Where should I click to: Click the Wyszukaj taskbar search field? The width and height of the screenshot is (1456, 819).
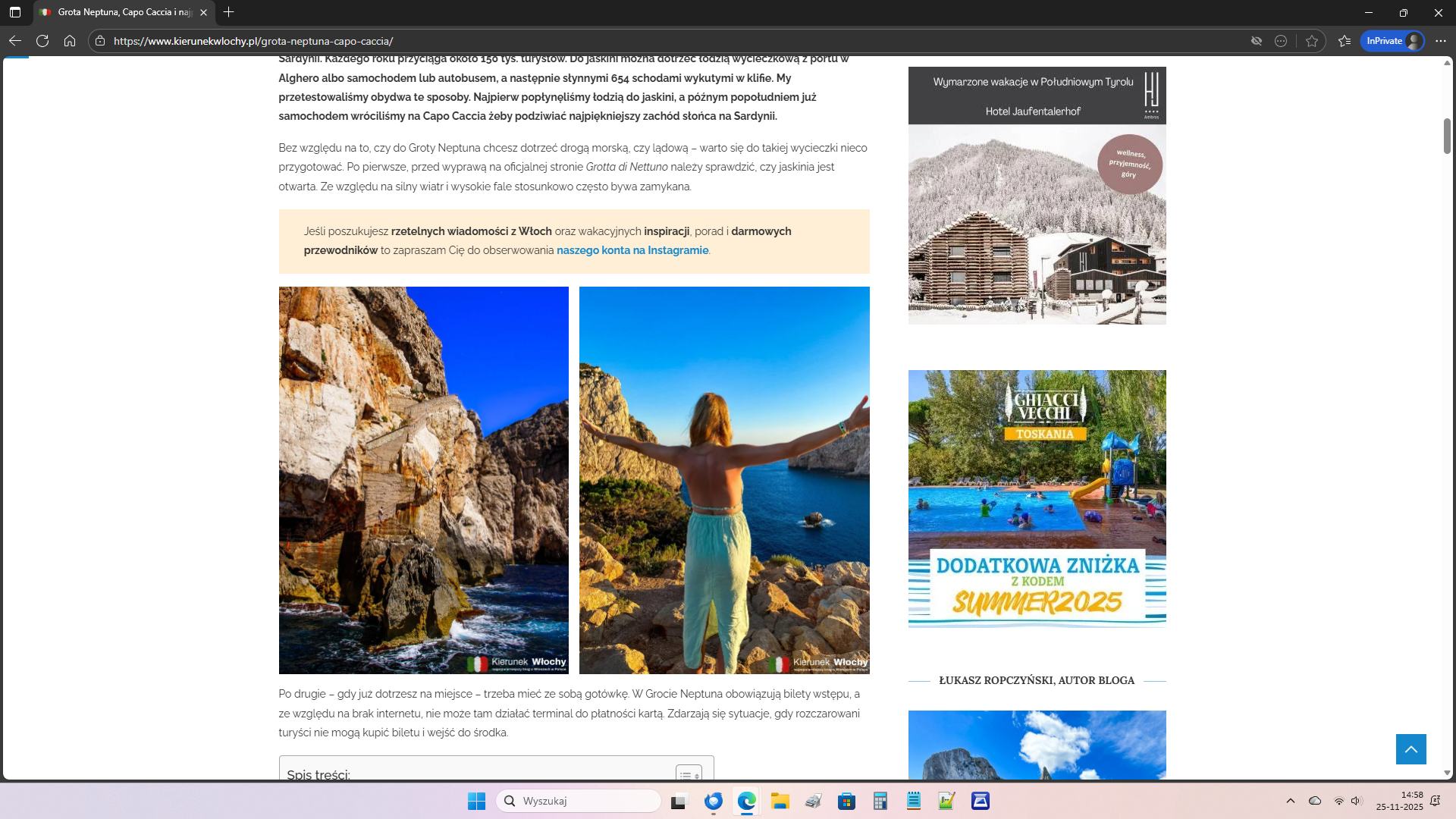[579, 801]
